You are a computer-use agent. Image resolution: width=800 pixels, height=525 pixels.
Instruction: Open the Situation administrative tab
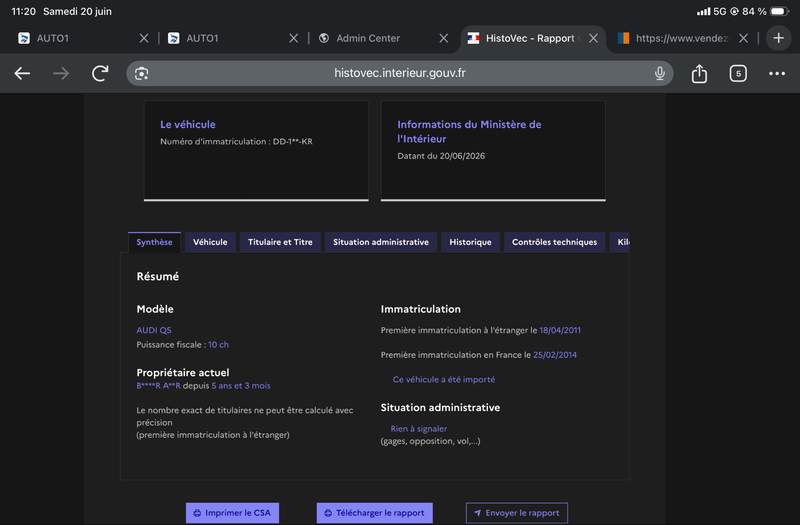tap(381, 242)
